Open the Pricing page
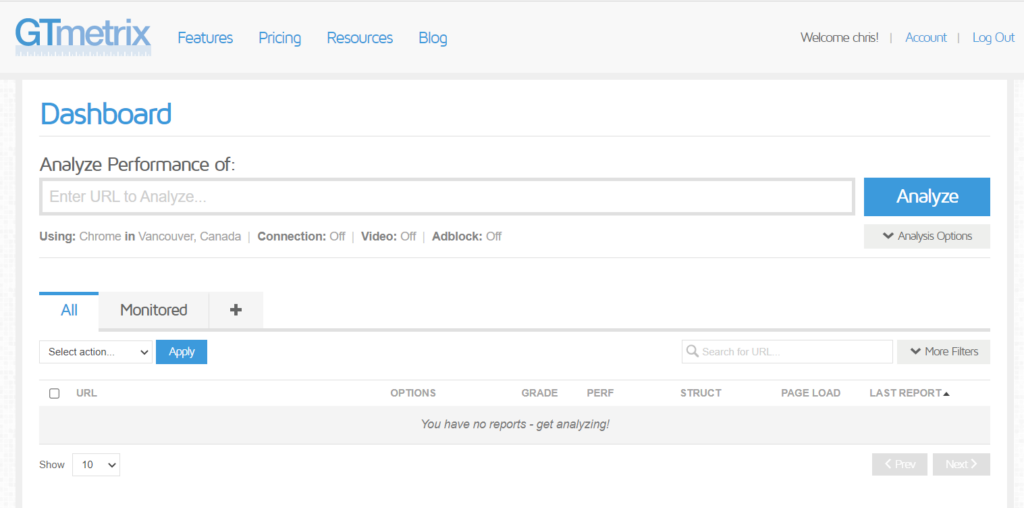This screenshot has width=1024, height=508. tap(280, 38)
